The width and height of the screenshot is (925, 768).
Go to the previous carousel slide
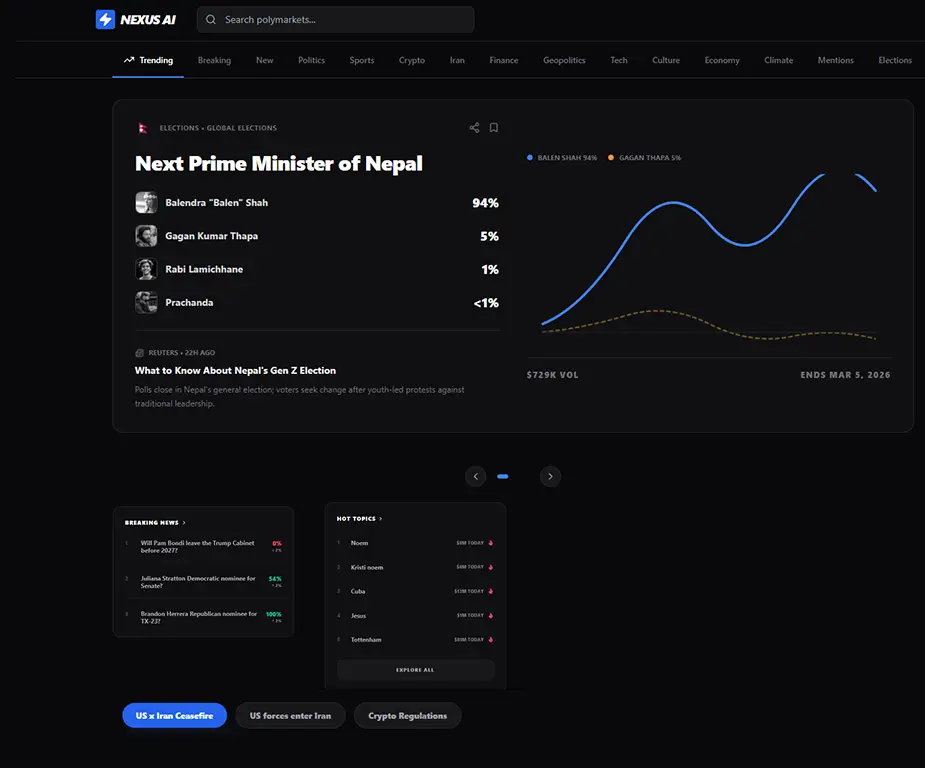[475, 477]
